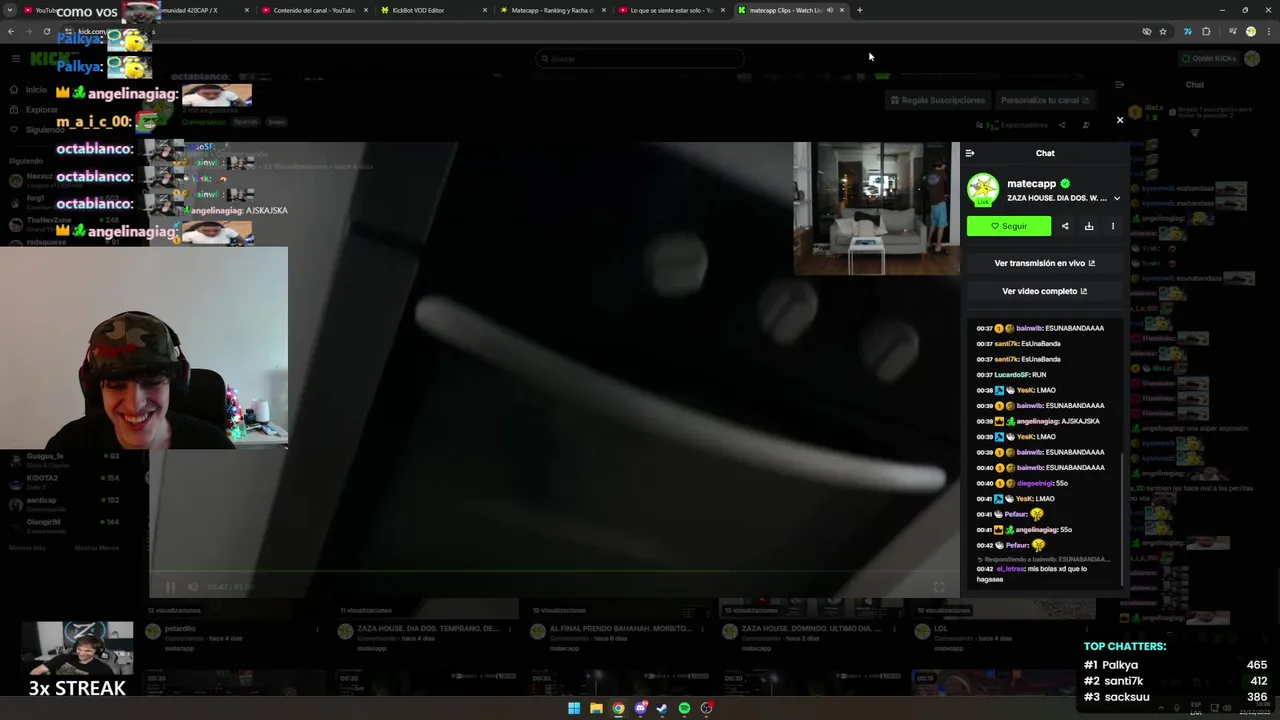Enter fullscreen on the clip player

tap(939, 587)
